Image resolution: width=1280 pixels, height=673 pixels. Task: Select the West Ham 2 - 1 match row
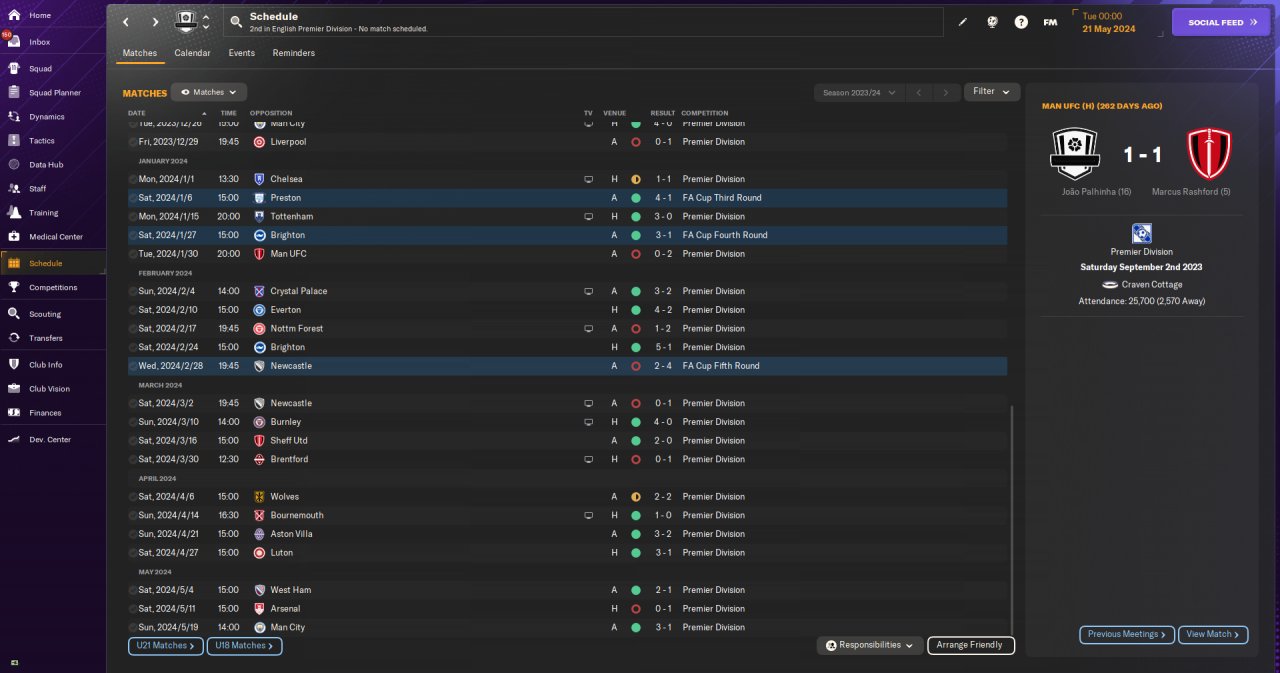coord(567,590)
